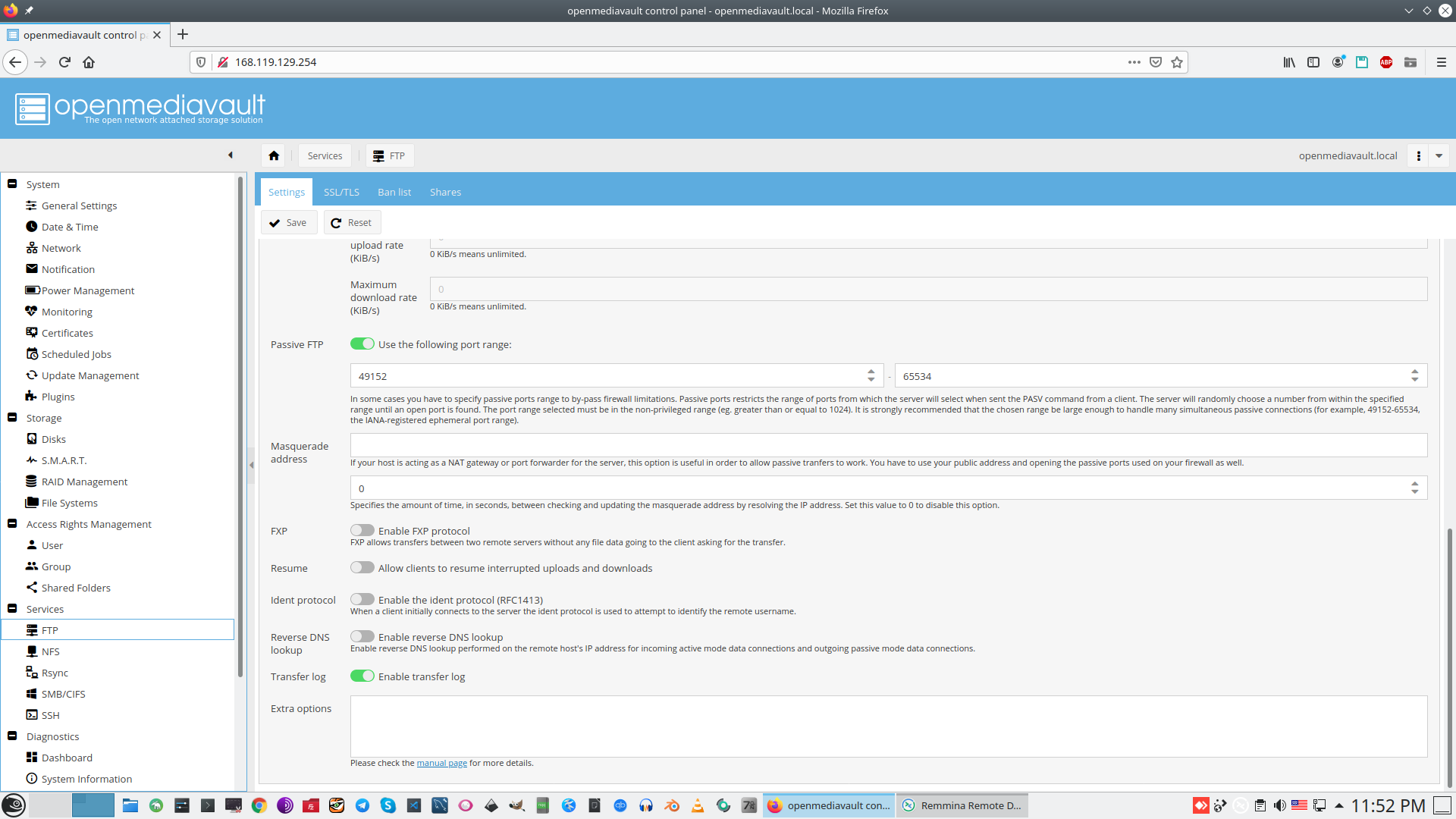Open Shared Folders in sidebar
The image size is (1456, 819).
76,588
